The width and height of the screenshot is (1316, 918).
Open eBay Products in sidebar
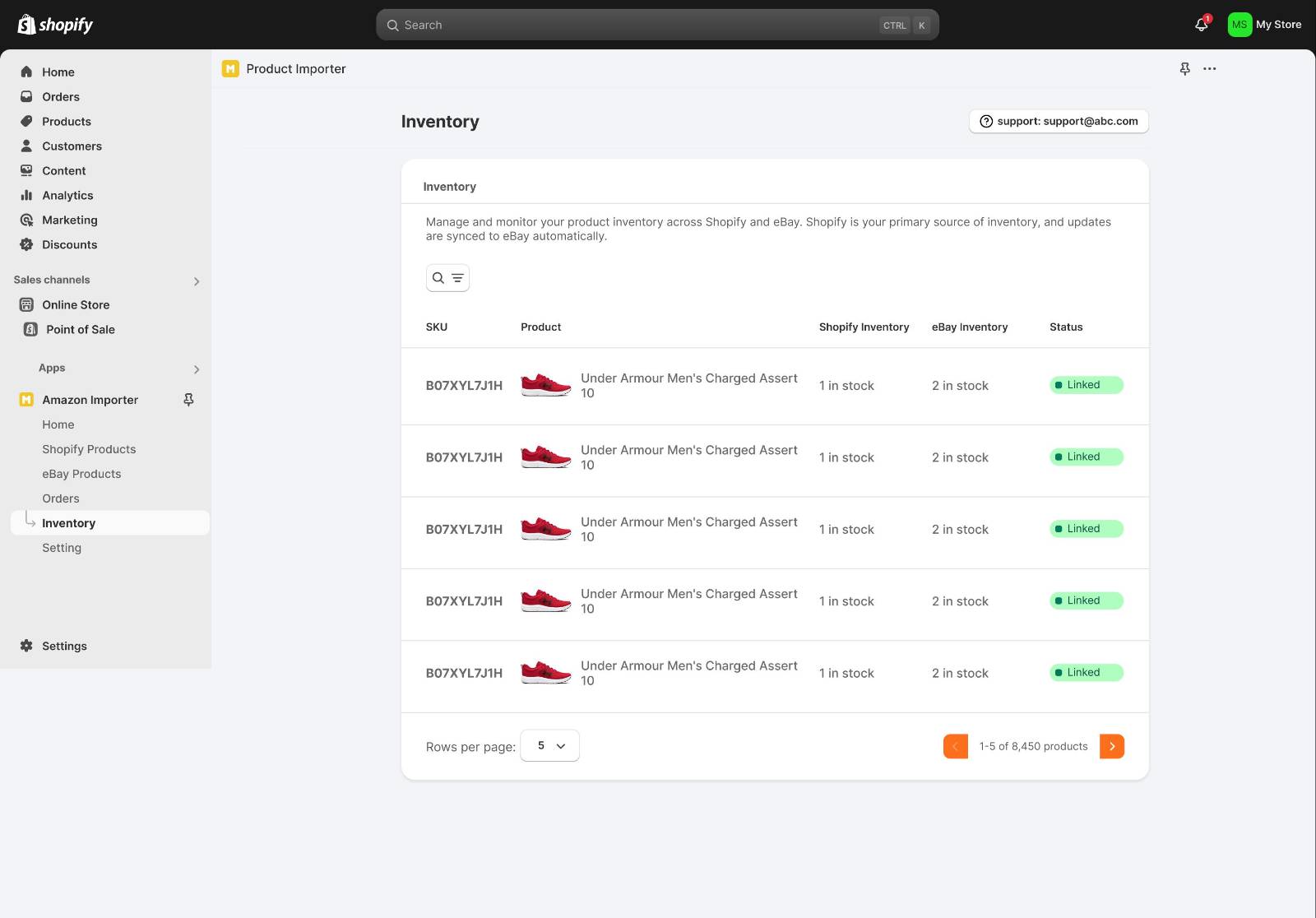tap(81, 474)
